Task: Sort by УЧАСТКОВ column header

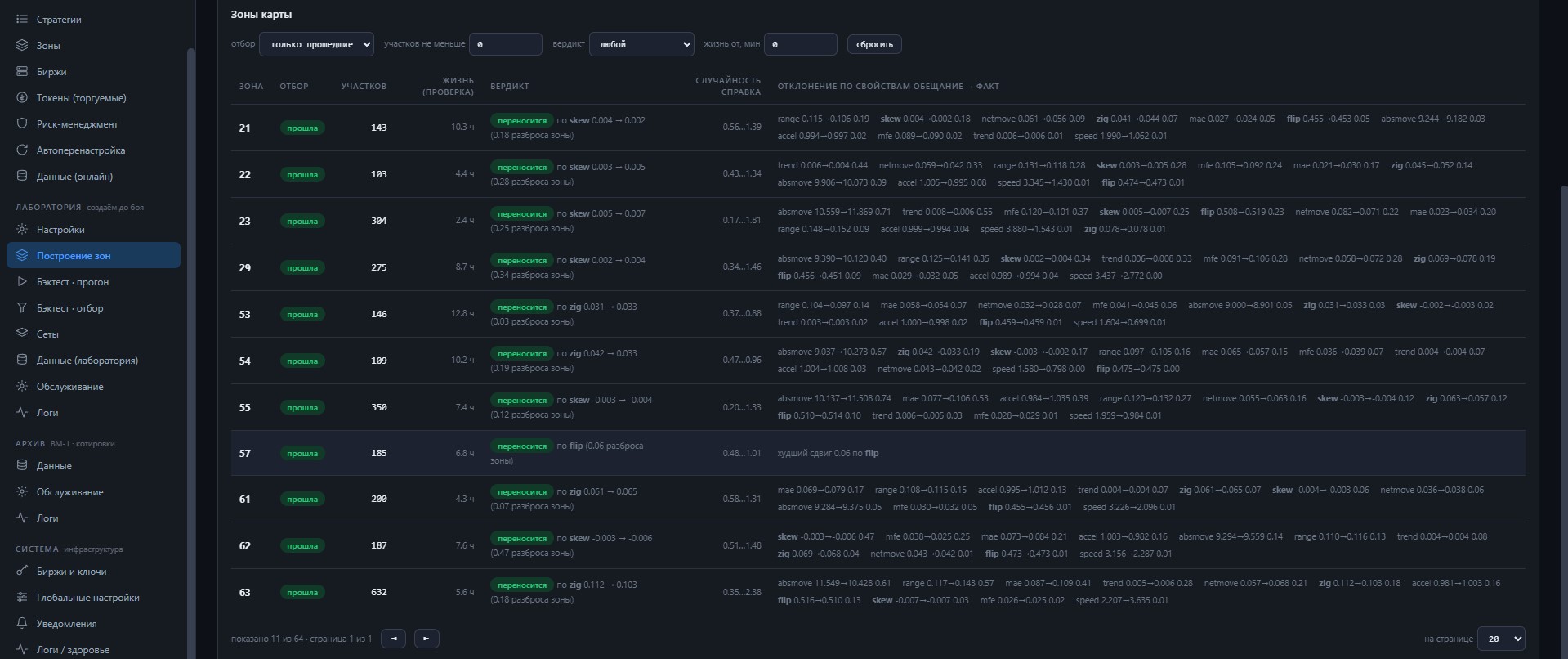Action: pos(364,86)
